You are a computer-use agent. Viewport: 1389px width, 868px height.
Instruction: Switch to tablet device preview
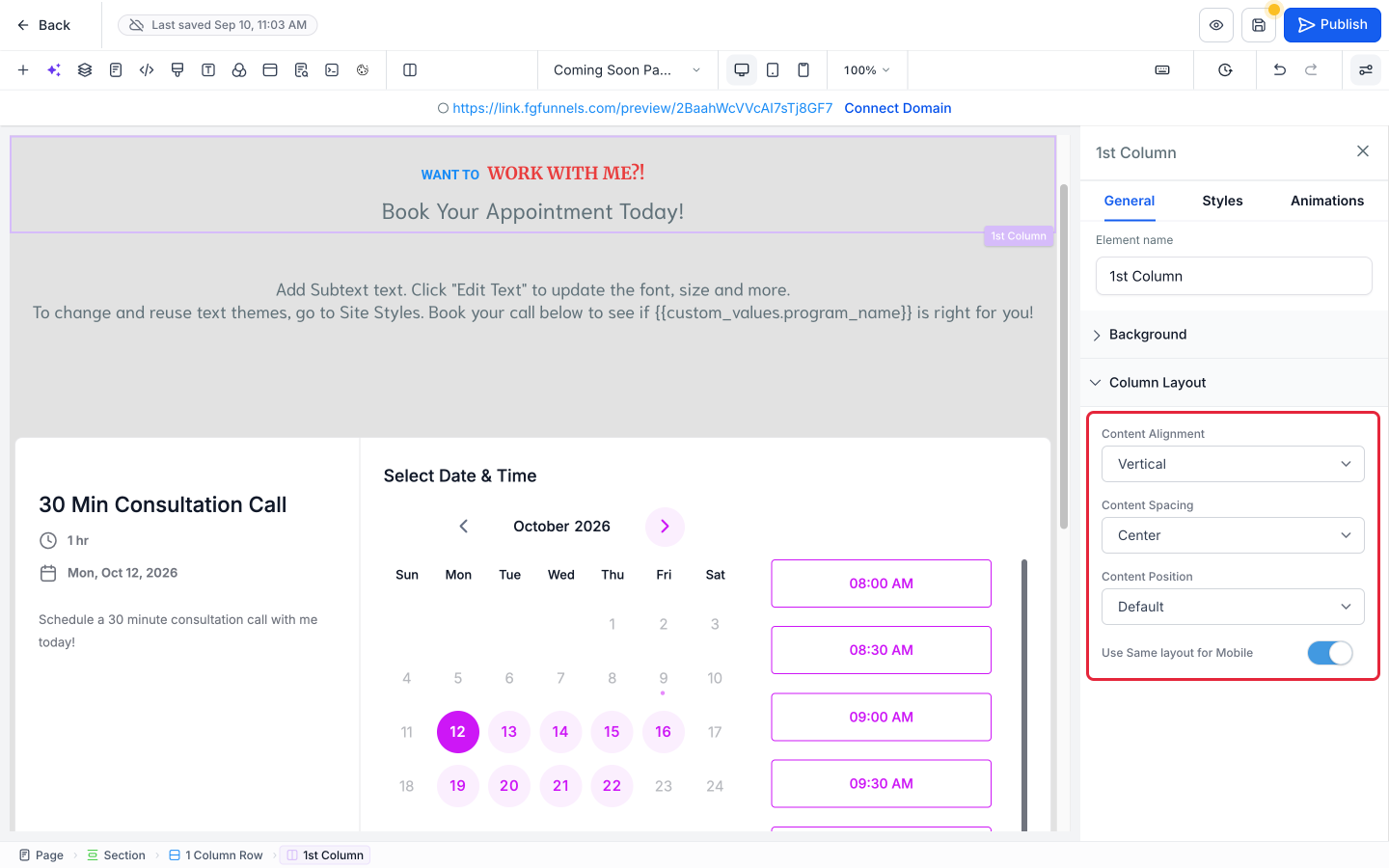773,70
